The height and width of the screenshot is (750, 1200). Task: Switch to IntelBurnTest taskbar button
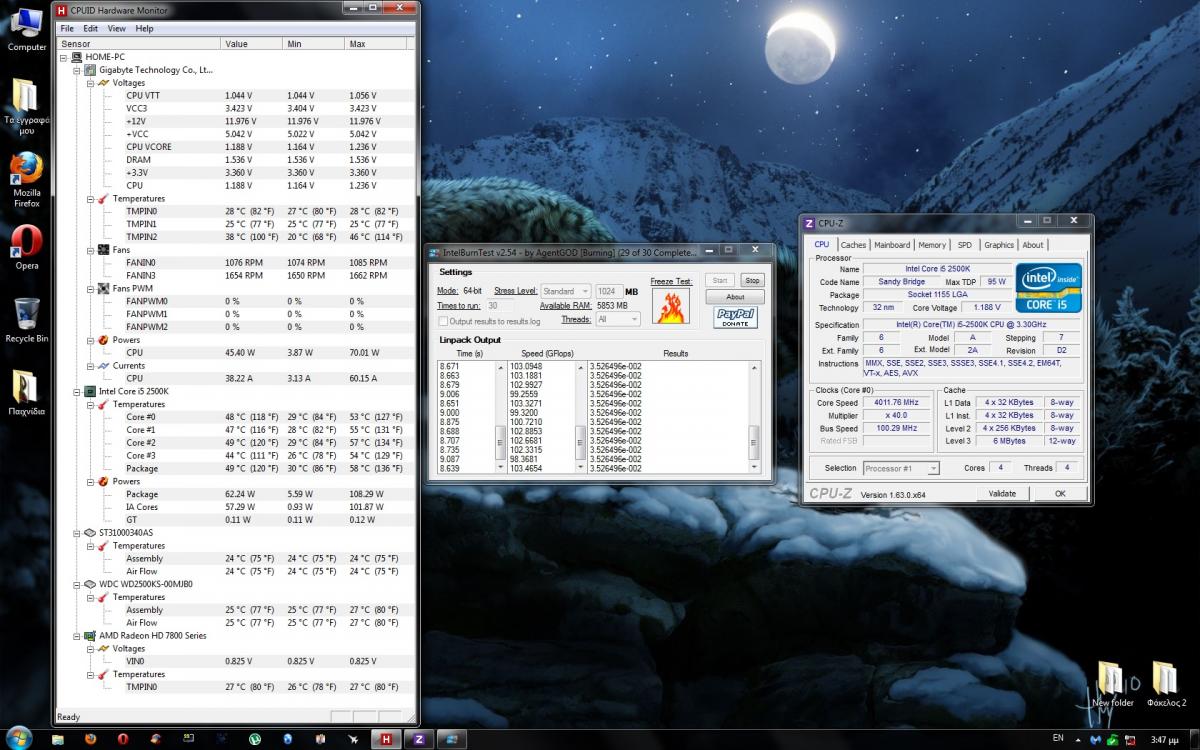(x=453, y=739)
